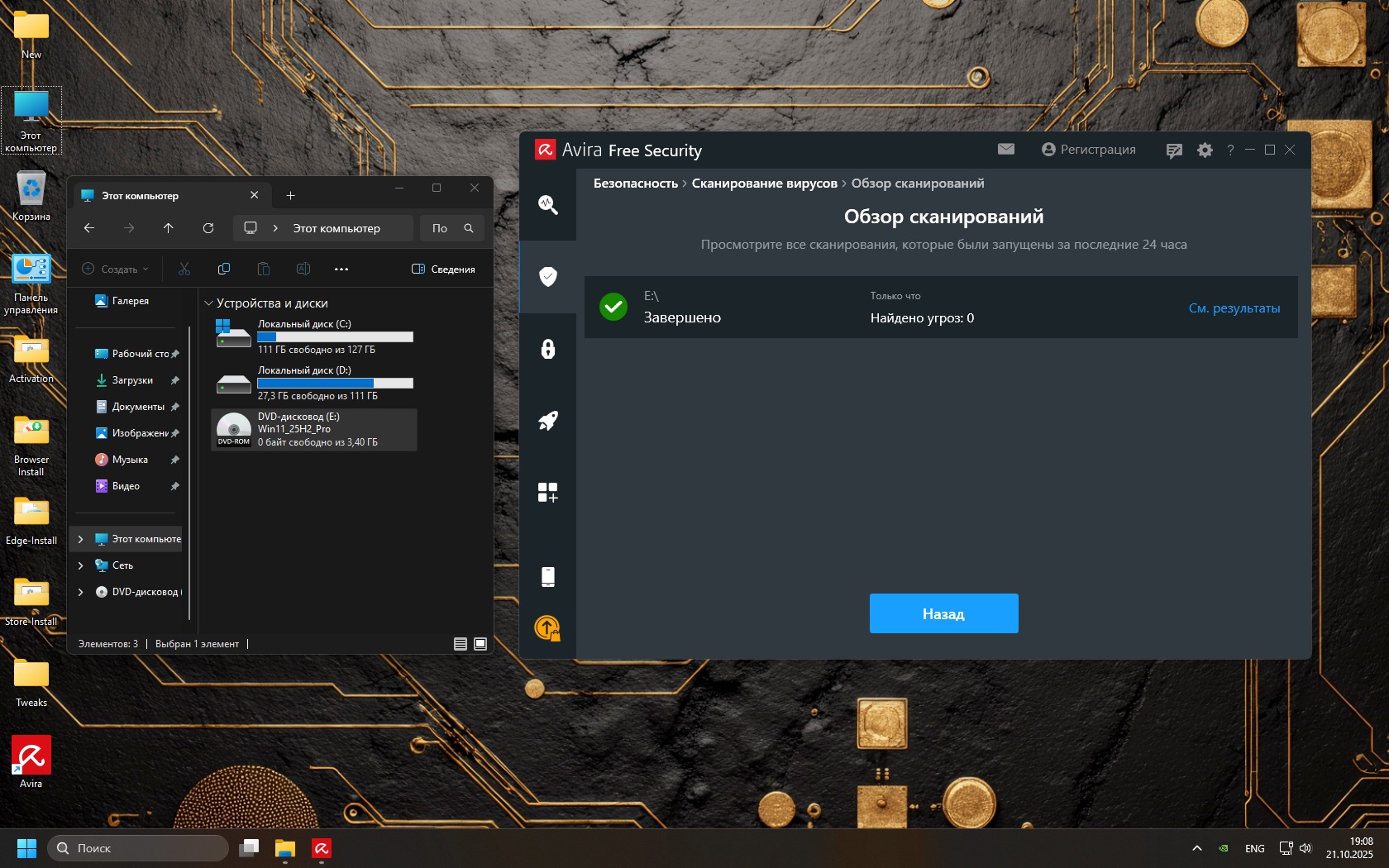
Task: Expand the Сеть tree node
Action: 80,565
